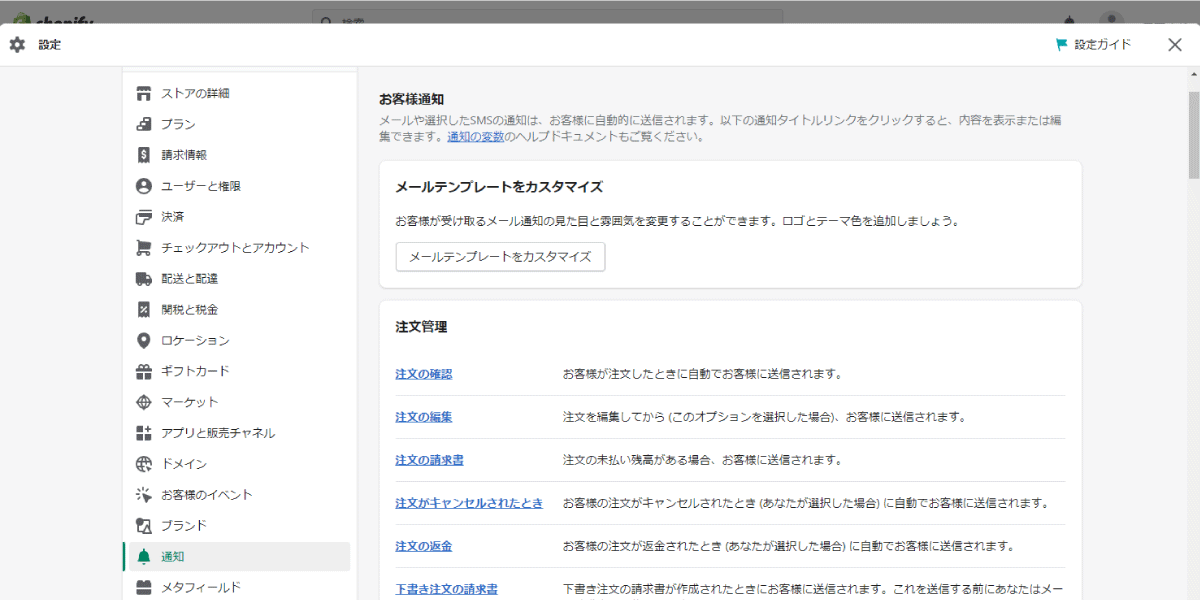Click the billing dollar icon beside 請求情報
1200x600 pixels.
(144, 155)
